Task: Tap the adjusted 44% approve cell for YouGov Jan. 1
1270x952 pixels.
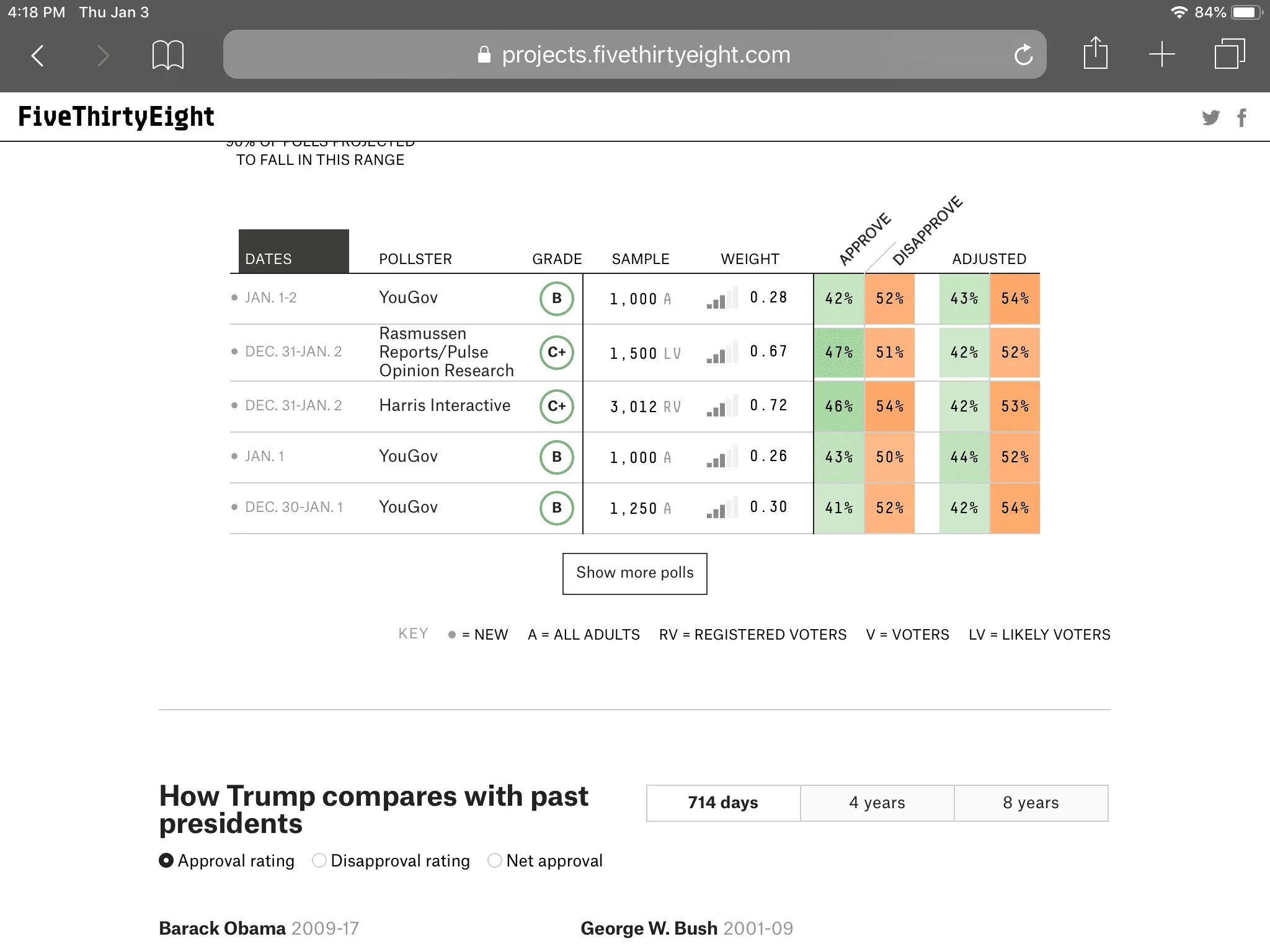Action: [x=964, y=457]
